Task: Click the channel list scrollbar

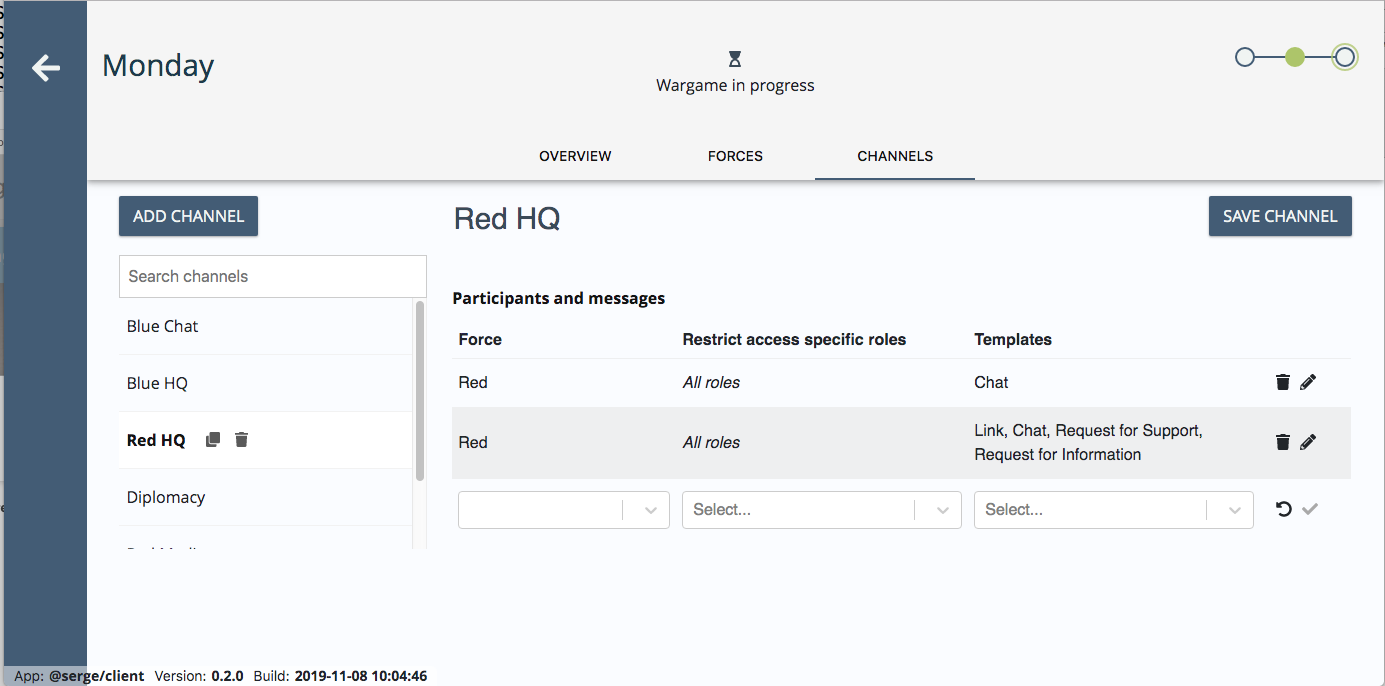Action: pos(420,390)
